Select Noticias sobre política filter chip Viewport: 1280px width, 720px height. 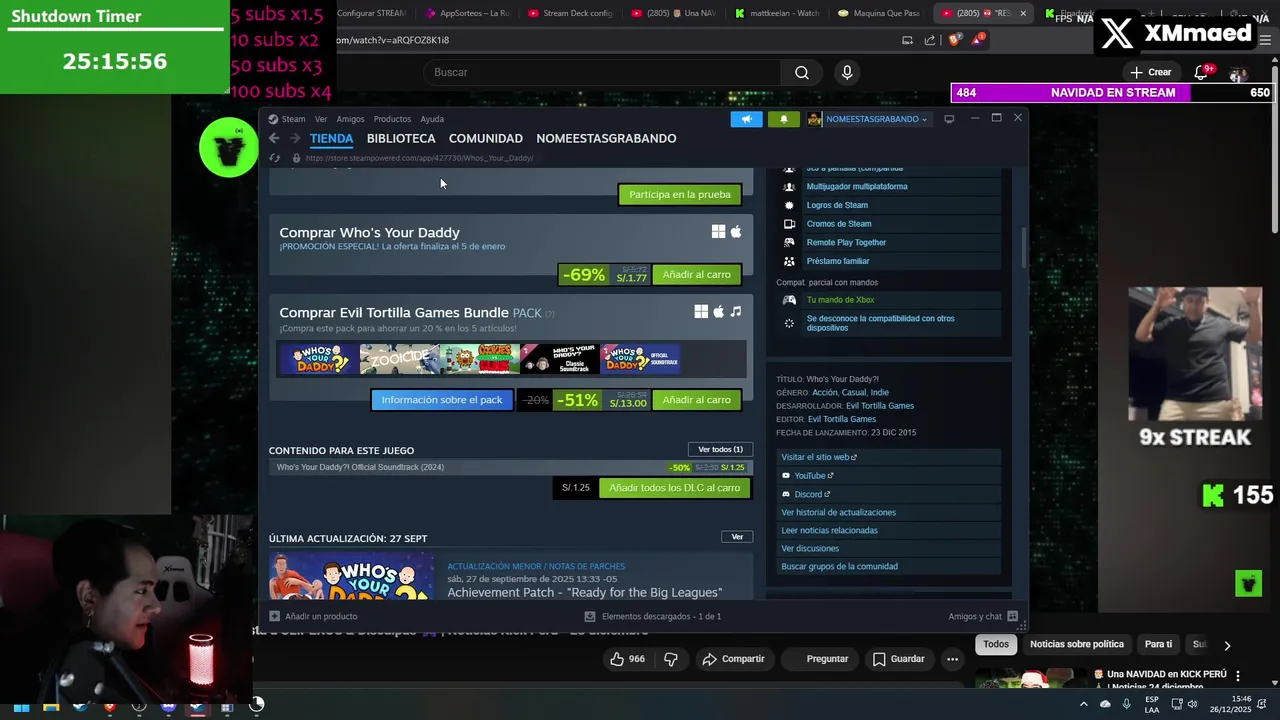coord(1077,644)
